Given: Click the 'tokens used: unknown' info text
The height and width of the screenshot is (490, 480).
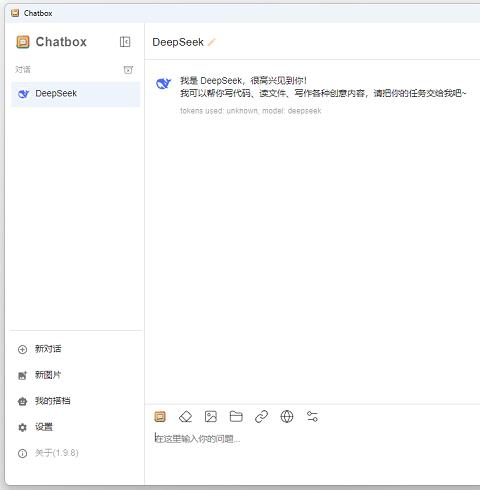Looking at the screenshot, I should point(251,111).
